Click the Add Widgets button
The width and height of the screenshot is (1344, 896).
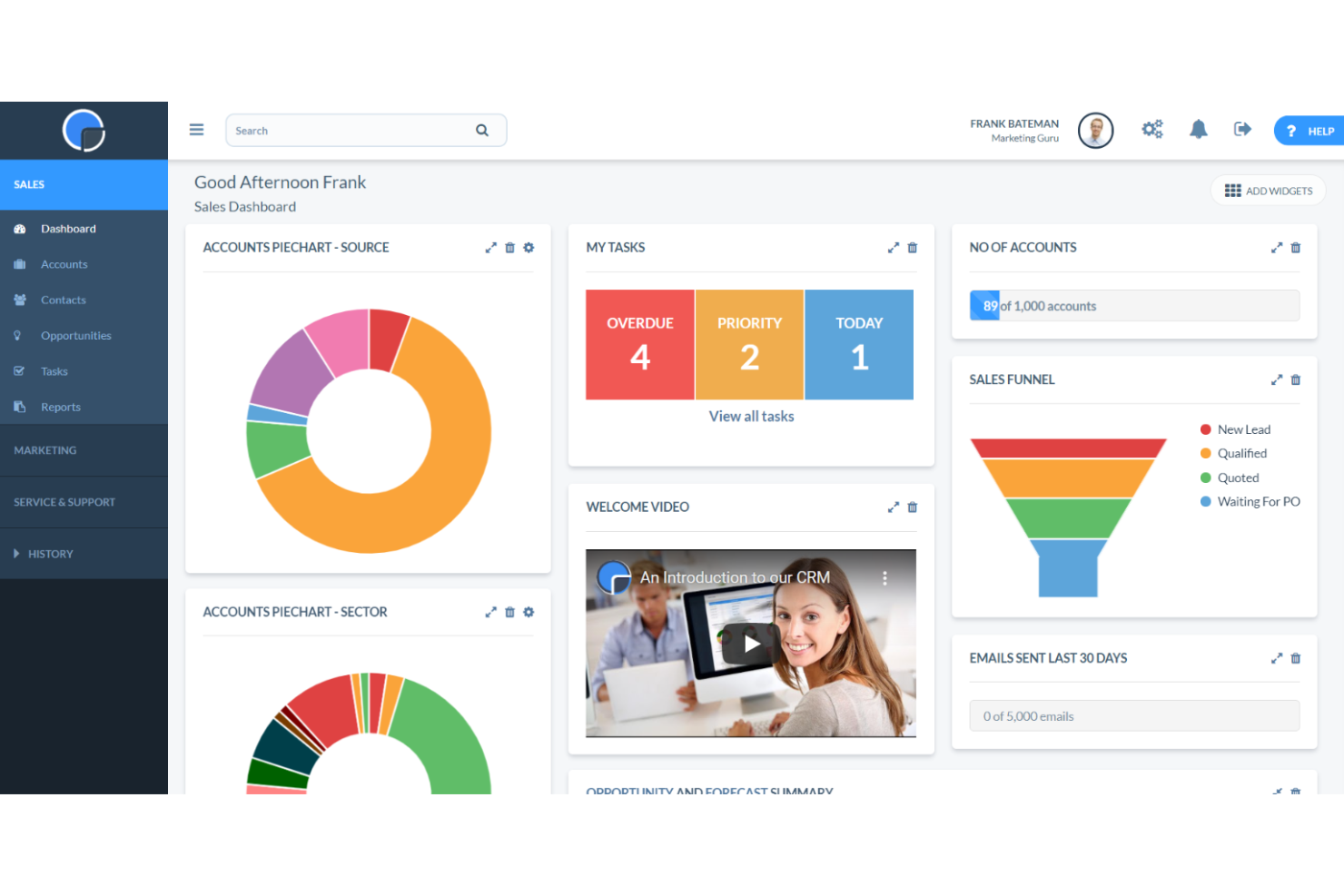(1268, 191)
